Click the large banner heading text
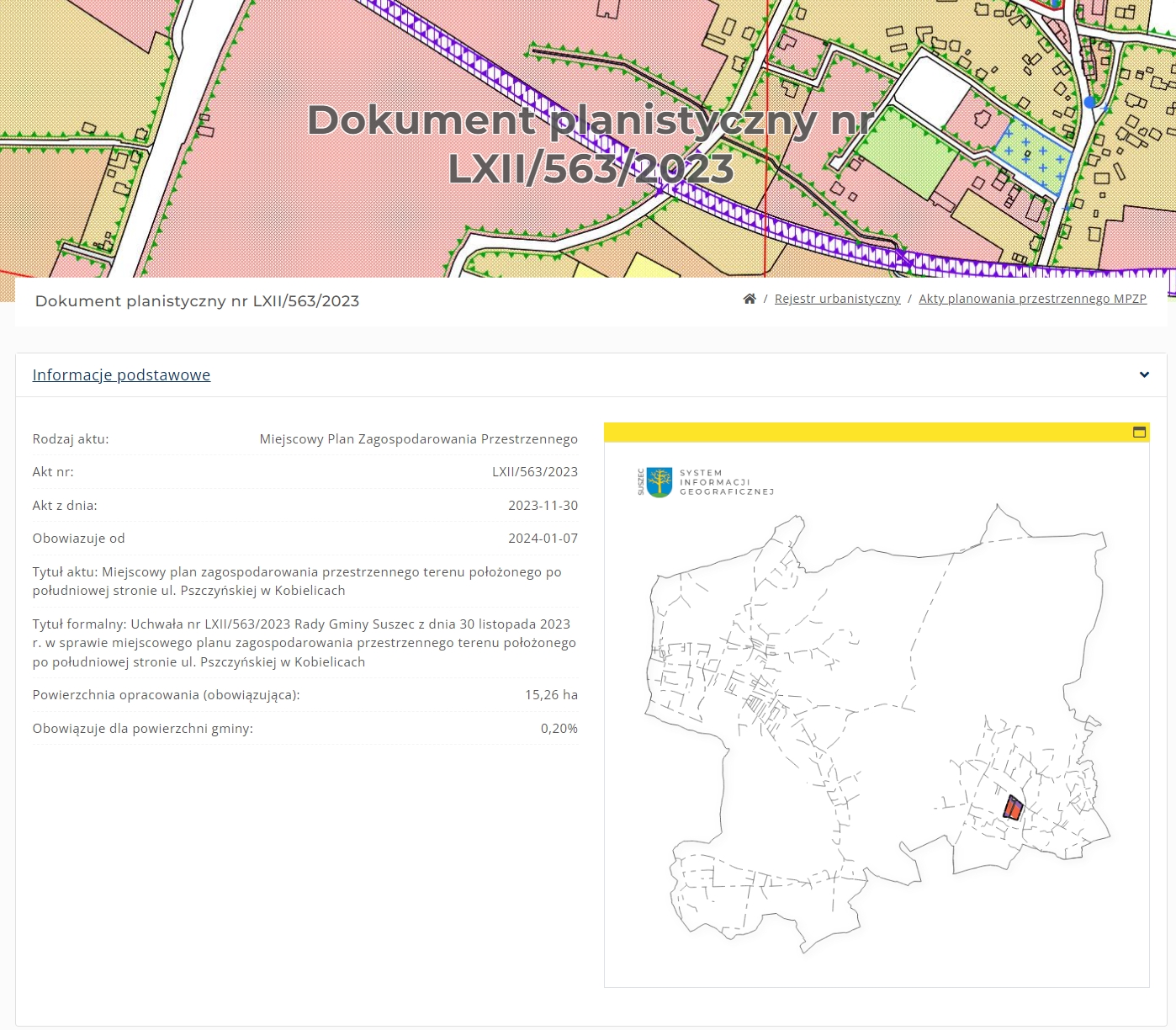This screenshot has height=1030, width=1176. pos(591,144)
